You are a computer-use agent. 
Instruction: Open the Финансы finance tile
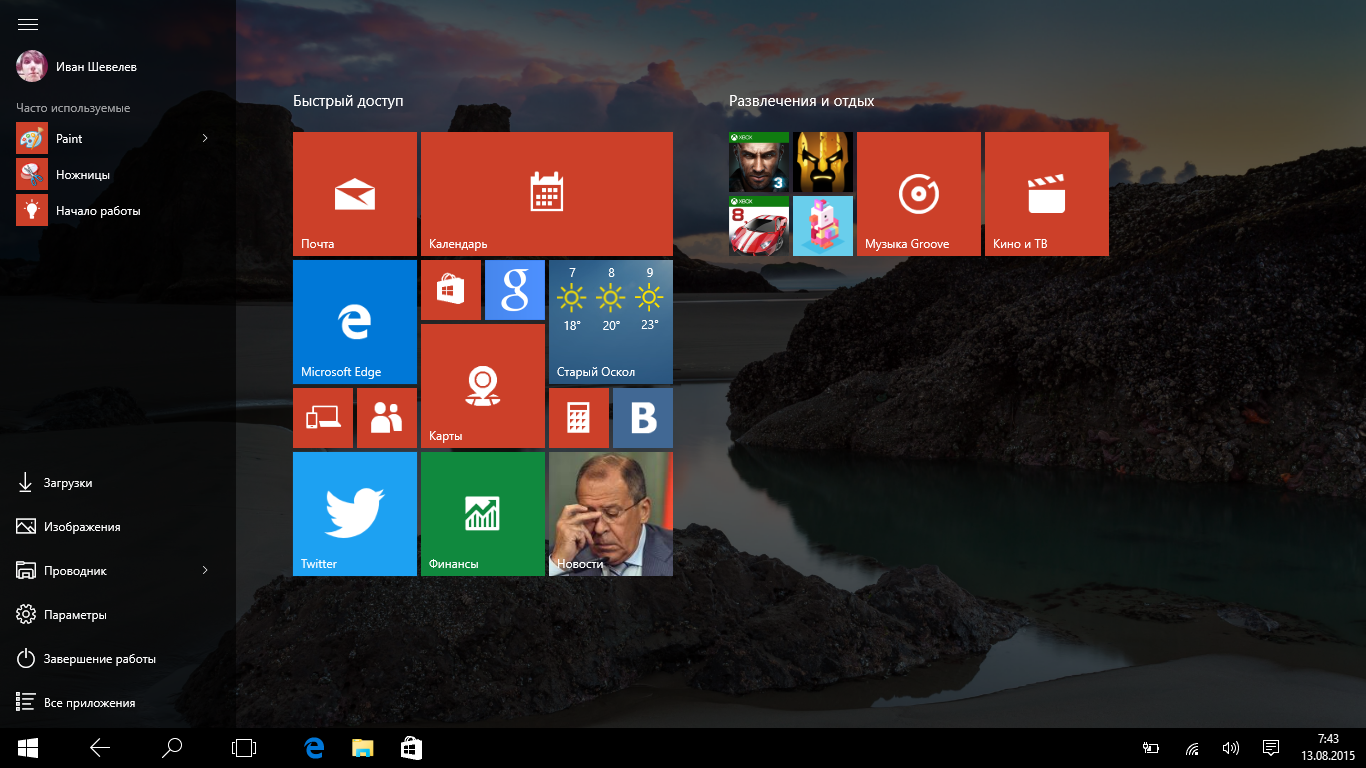tap(483, 514)
